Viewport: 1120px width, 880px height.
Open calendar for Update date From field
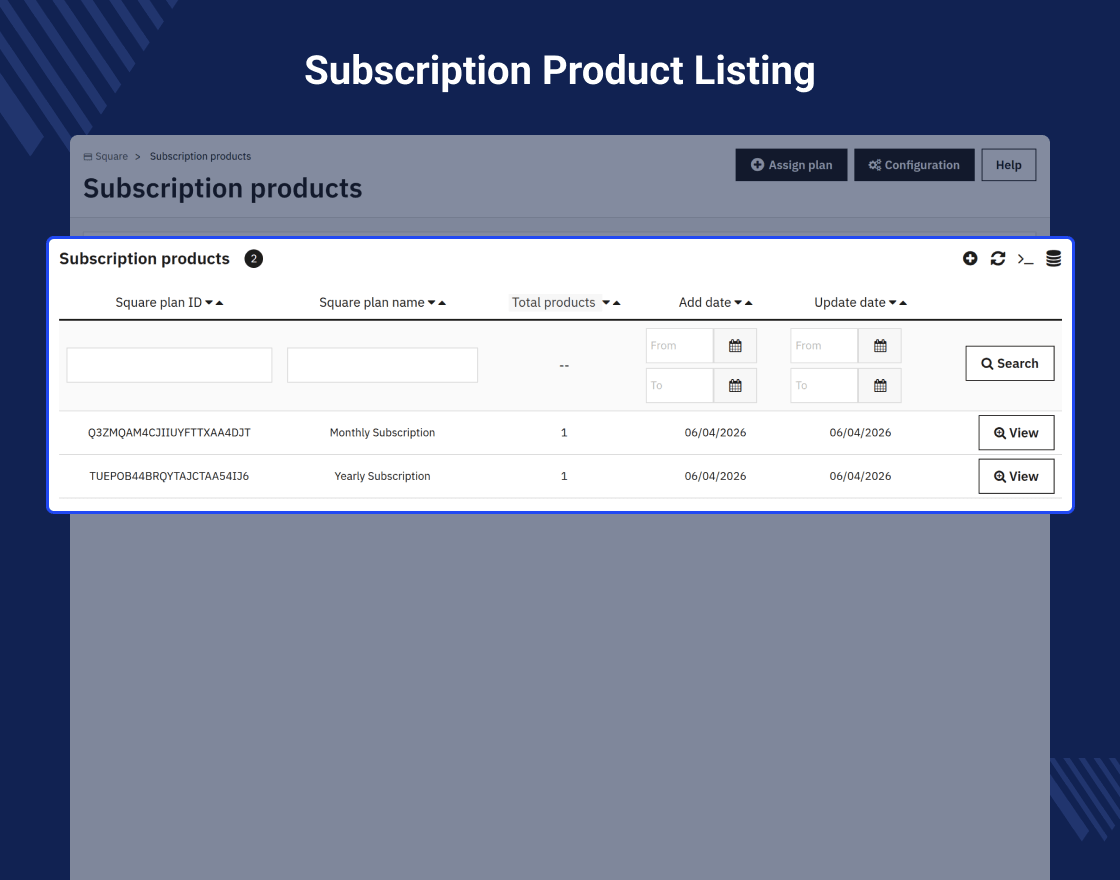coord(880,346)
